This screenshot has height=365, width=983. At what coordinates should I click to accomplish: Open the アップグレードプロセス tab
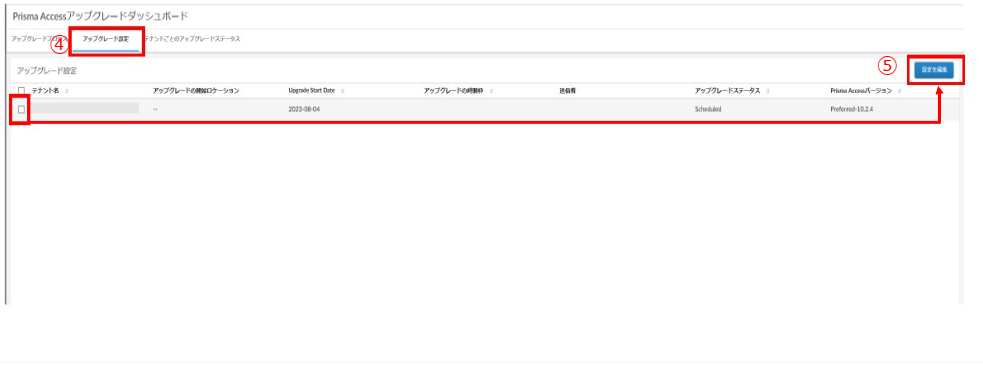tap(39, 39)
